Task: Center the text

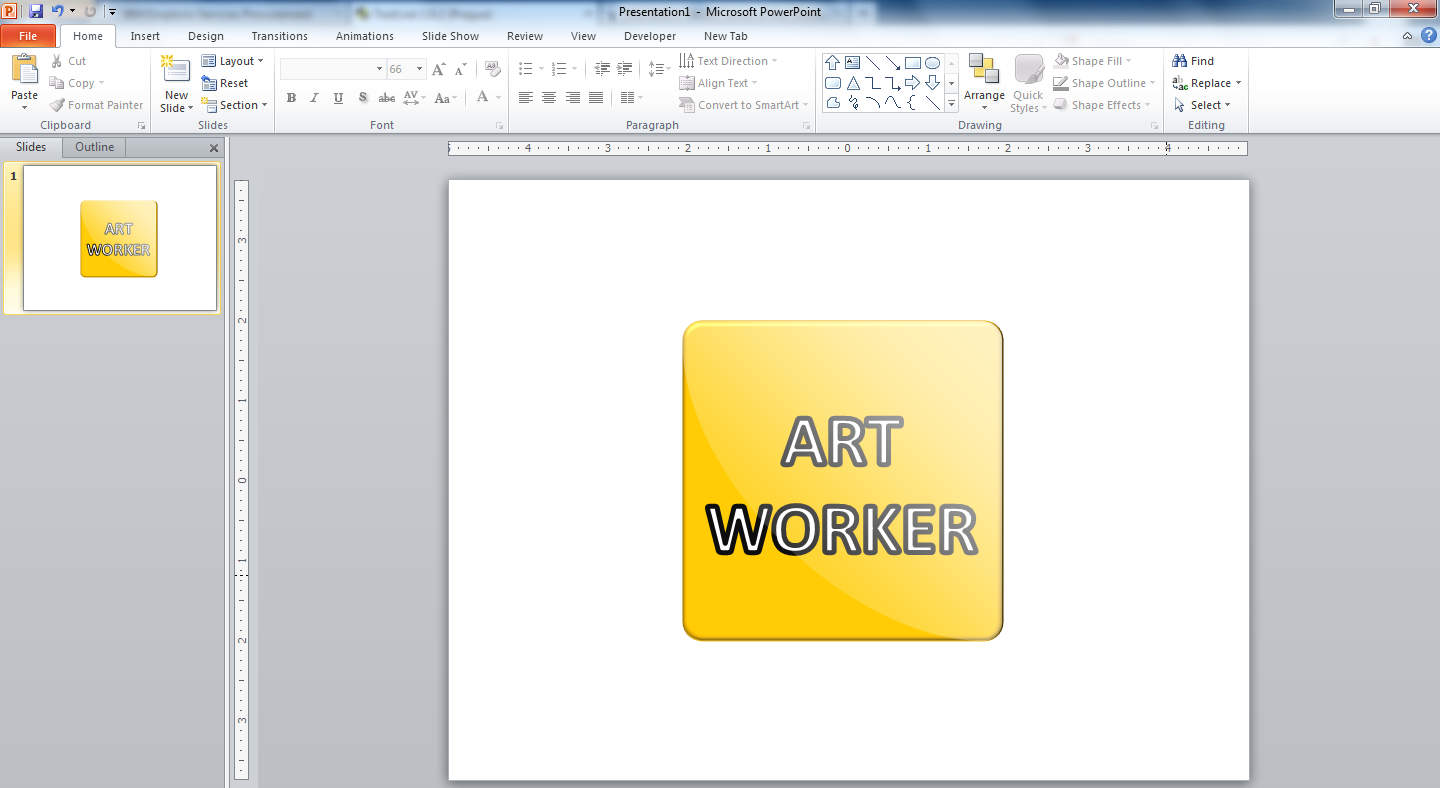Action: click(x=549, y=97)
